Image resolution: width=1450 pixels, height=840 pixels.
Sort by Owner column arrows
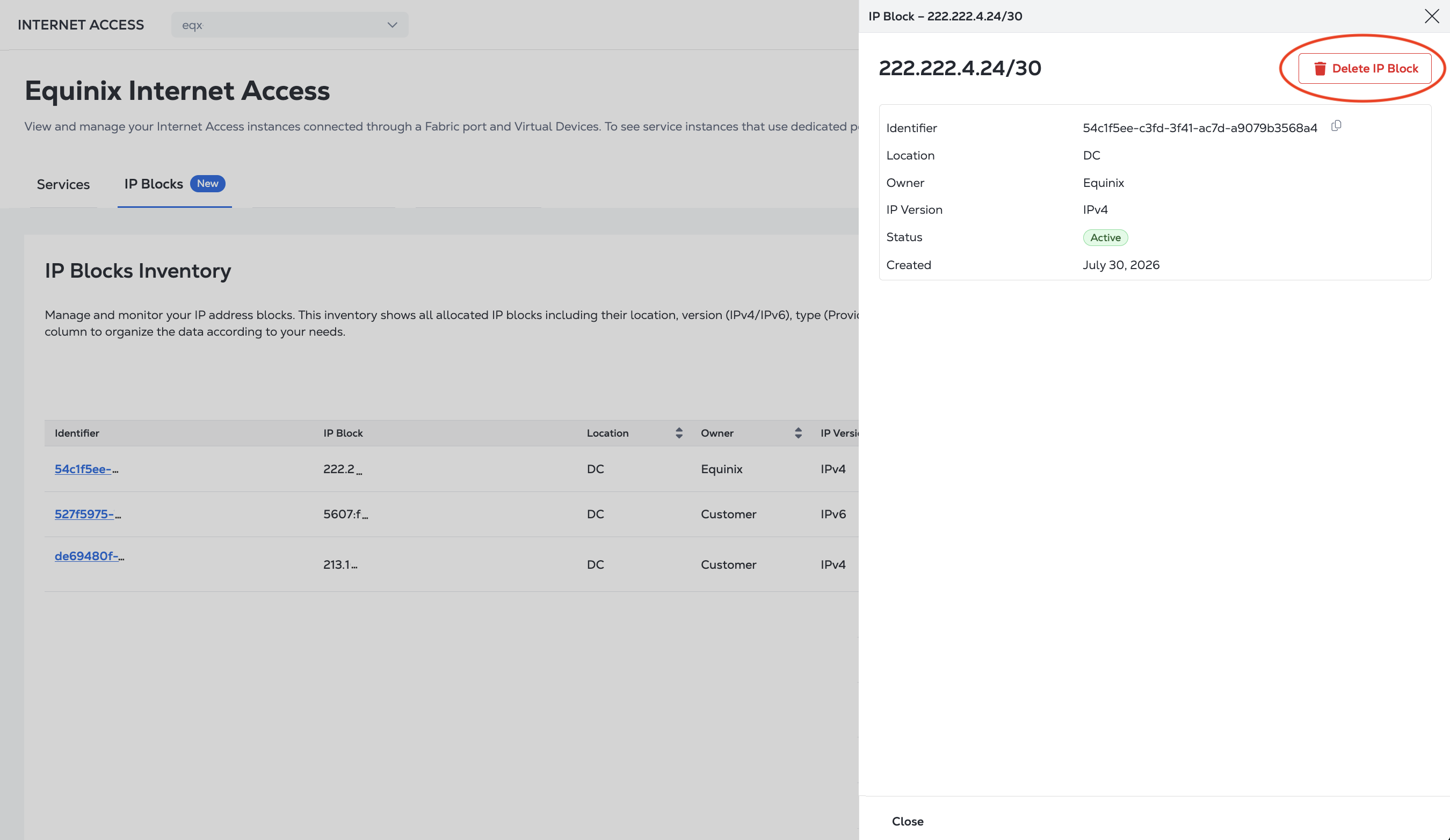tap(798, 433)
